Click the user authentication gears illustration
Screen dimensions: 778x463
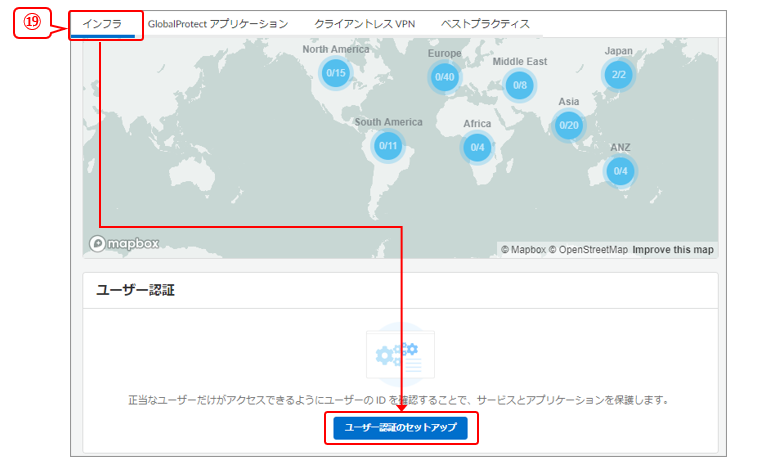pos(400,355)
